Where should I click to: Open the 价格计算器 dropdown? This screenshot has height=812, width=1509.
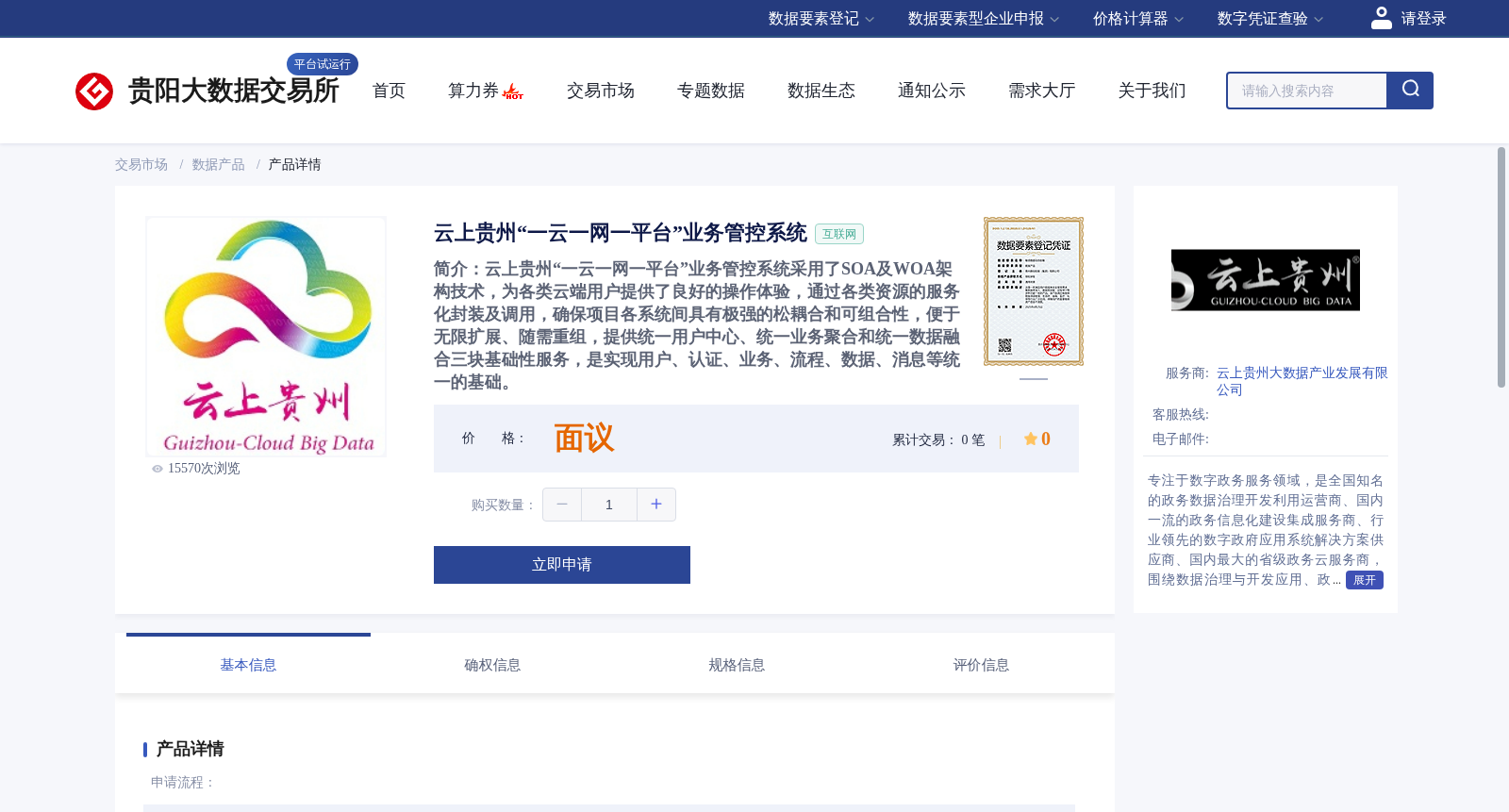click(1138, 19)
